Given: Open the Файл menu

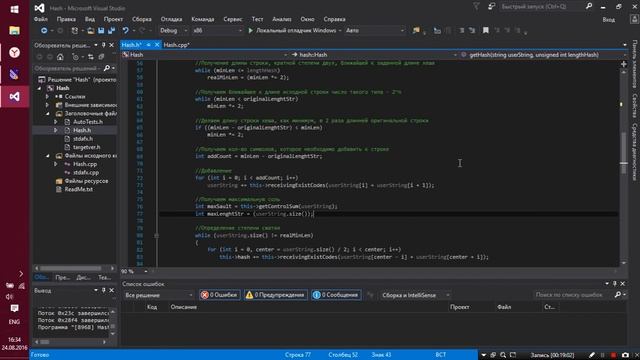Looking at the screenshot, I should [x=41, y=19].
